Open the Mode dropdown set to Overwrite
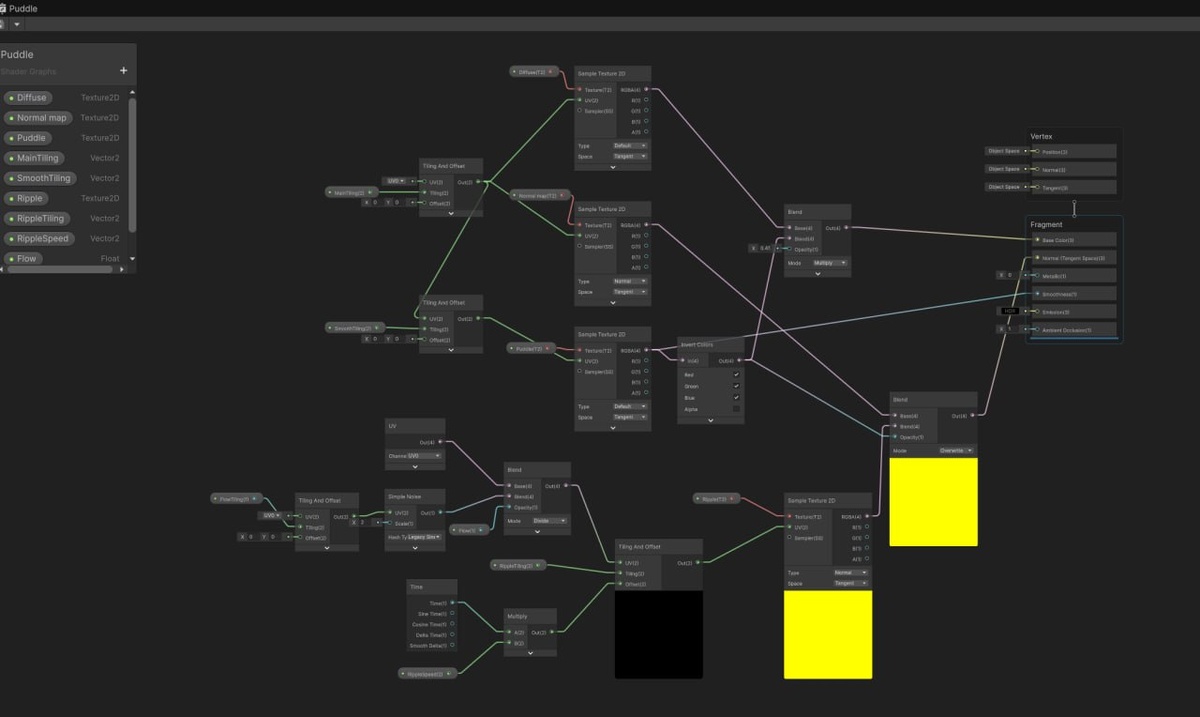The height and width of the screenshot is (717, 1200). click(x=956, y=450)
